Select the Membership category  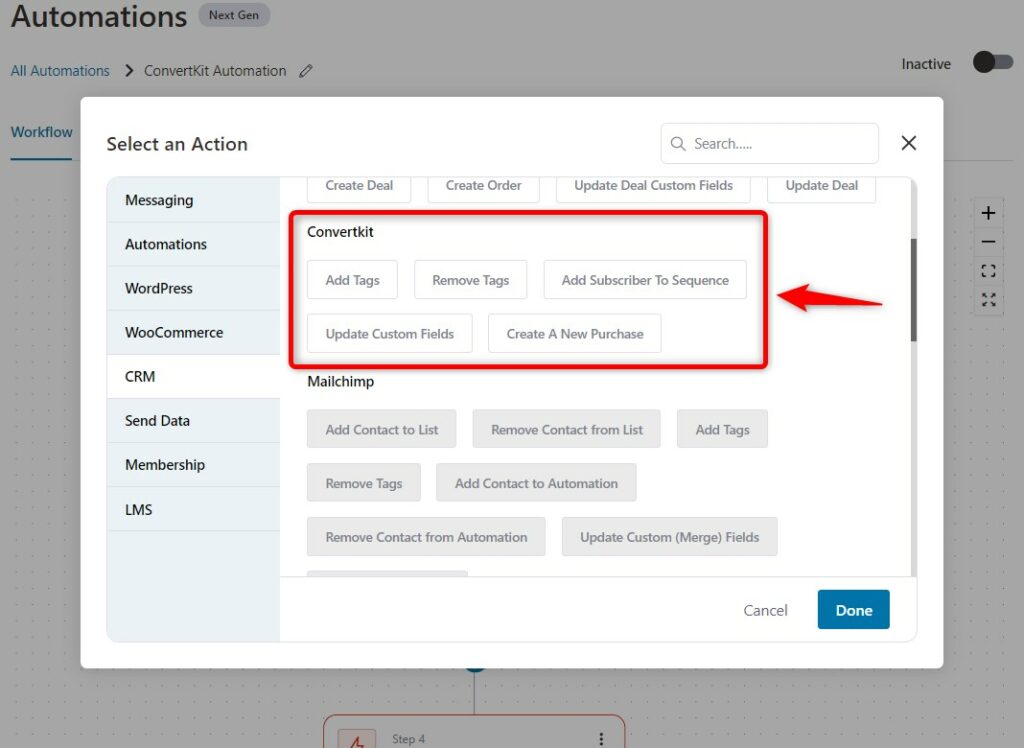193,464
